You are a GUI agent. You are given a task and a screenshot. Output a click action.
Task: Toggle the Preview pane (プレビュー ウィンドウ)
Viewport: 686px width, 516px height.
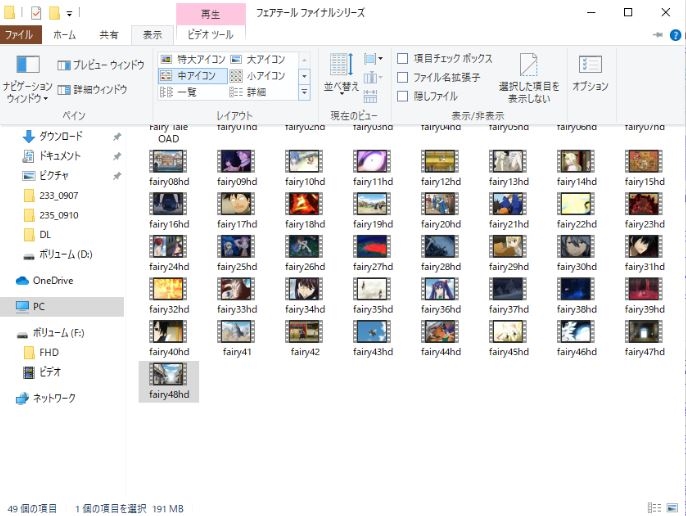[101, 65]
